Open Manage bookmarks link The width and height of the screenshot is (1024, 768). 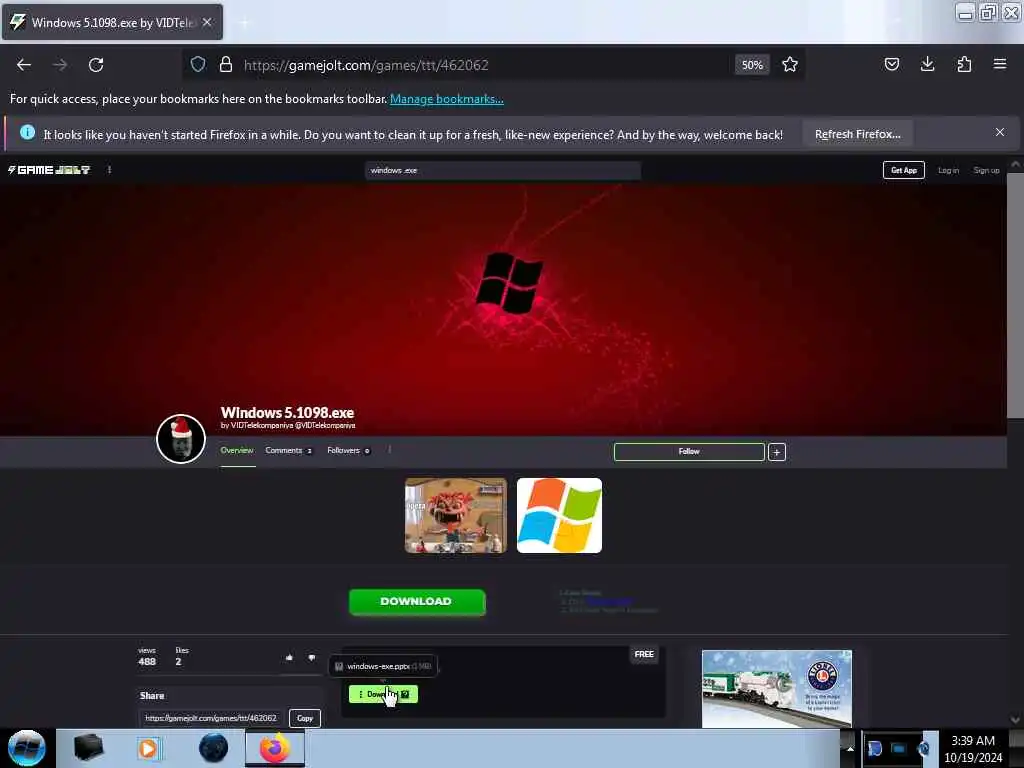pyautogui.click(x=447, y=99)
